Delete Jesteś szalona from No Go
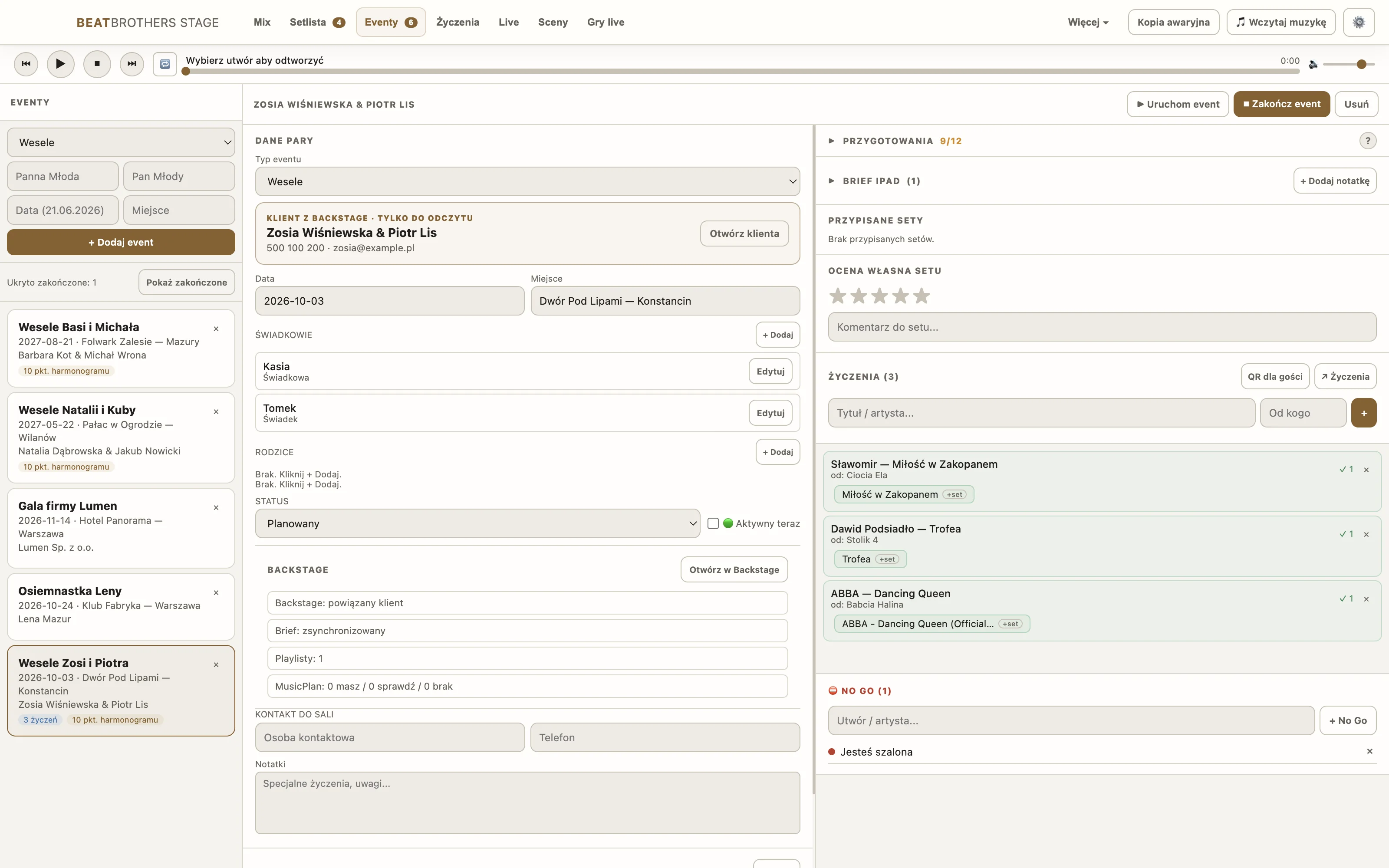Image resolution: width=1389 pixels, height=868 pixels. pos(1370,751)
